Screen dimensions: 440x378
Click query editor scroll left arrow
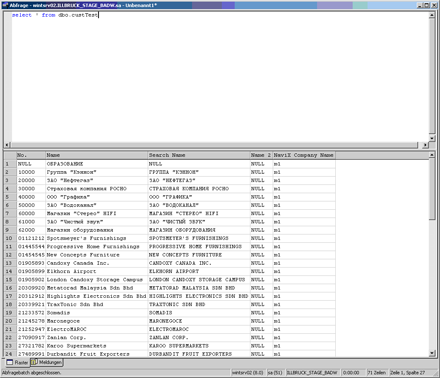[x=7, y=145]
